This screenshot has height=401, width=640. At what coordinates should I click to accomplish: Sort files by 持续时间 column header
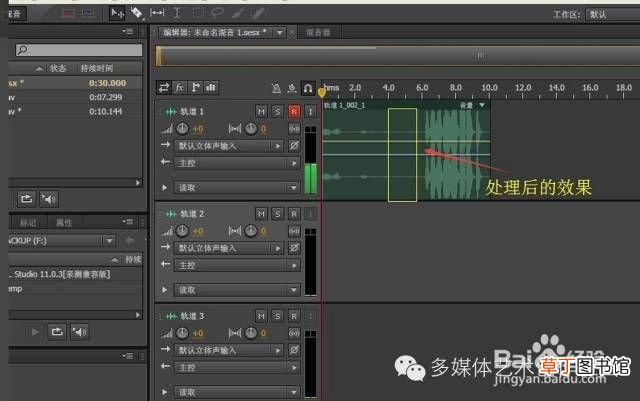tap(97, 68)
